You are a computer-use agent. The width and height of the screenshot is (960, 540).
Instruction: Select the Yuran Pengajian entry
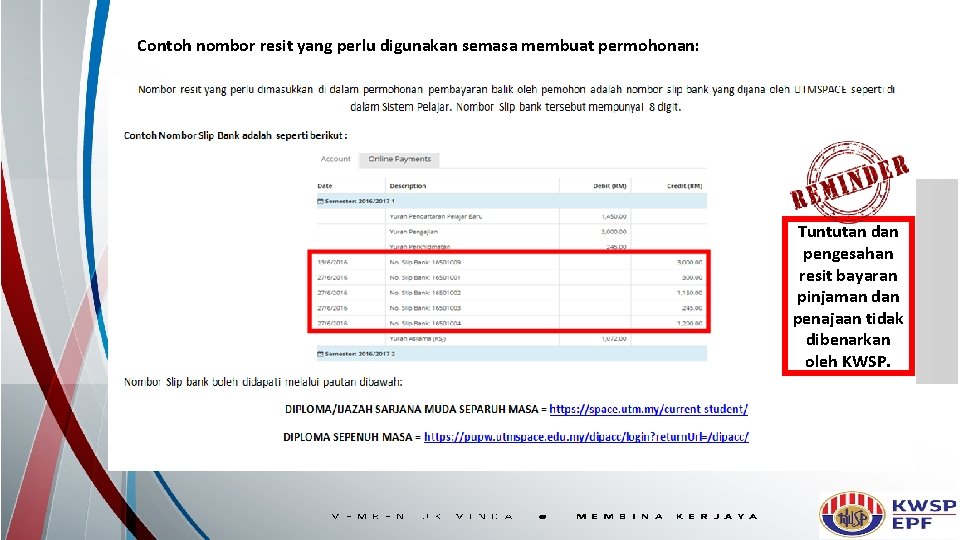point(413,232)
